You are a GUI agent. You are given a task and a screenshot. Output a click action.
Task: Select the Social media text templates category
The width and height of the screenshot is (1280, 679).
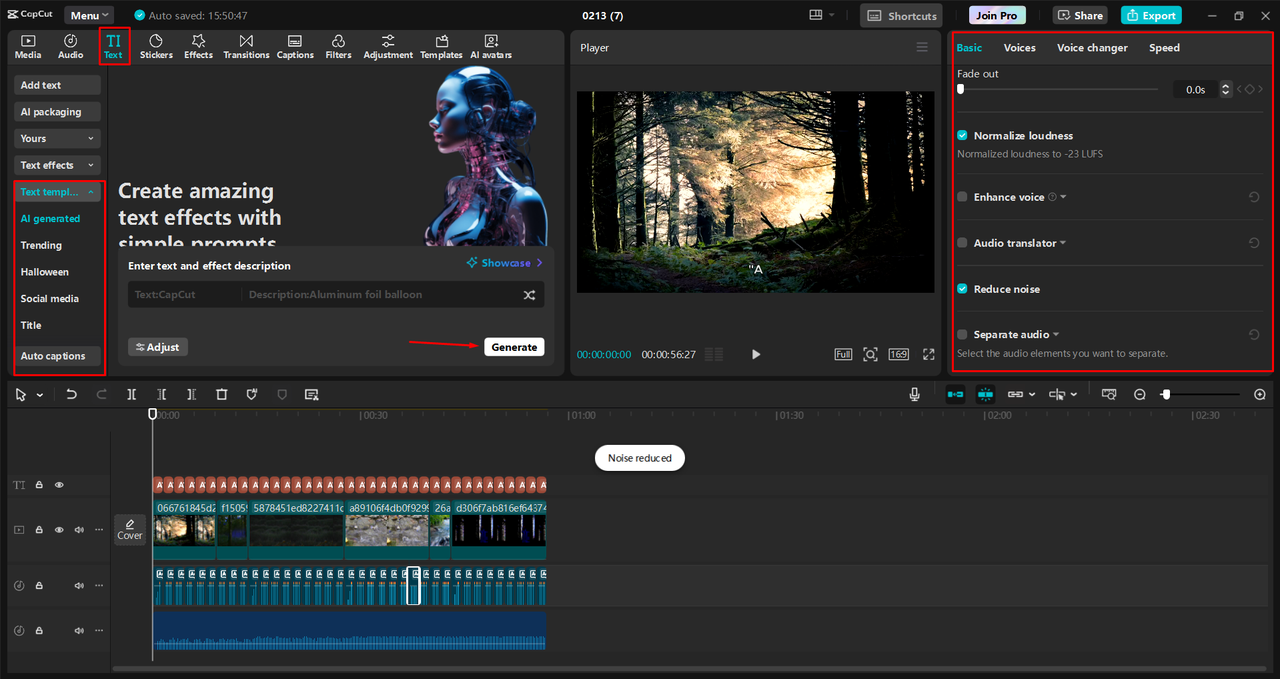pos(50,299)
